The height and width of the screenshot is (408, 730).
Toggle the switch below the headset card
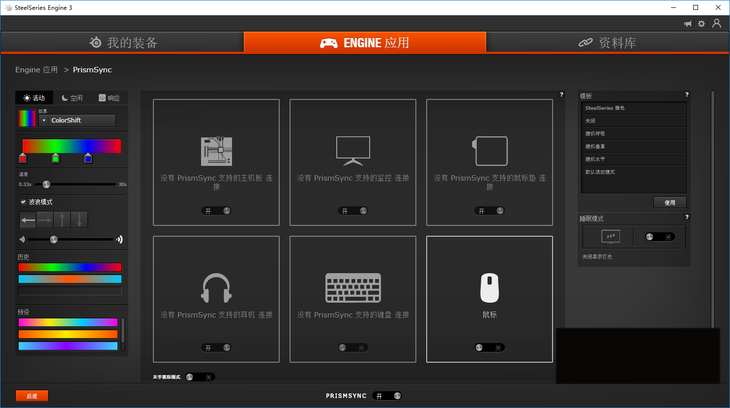tap(200, 377)
